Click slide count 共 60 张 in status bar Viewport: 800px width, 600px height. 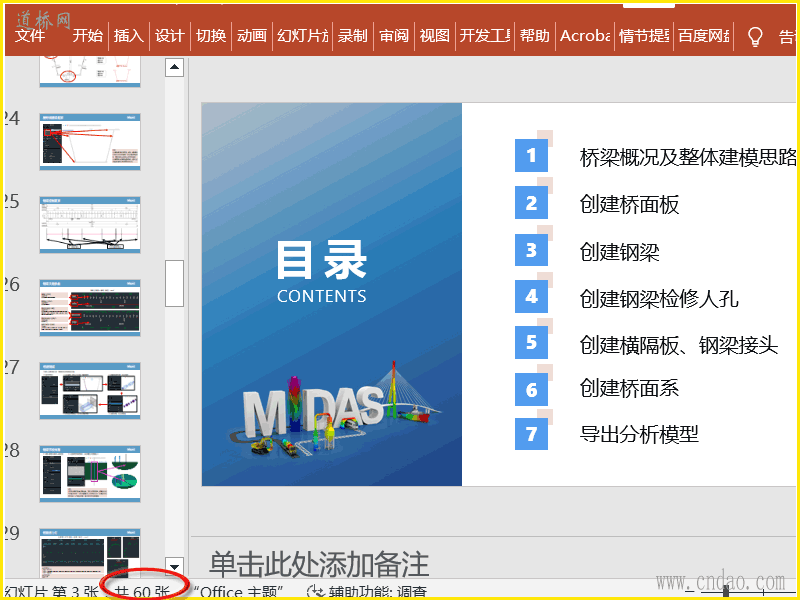coord(141,592)
